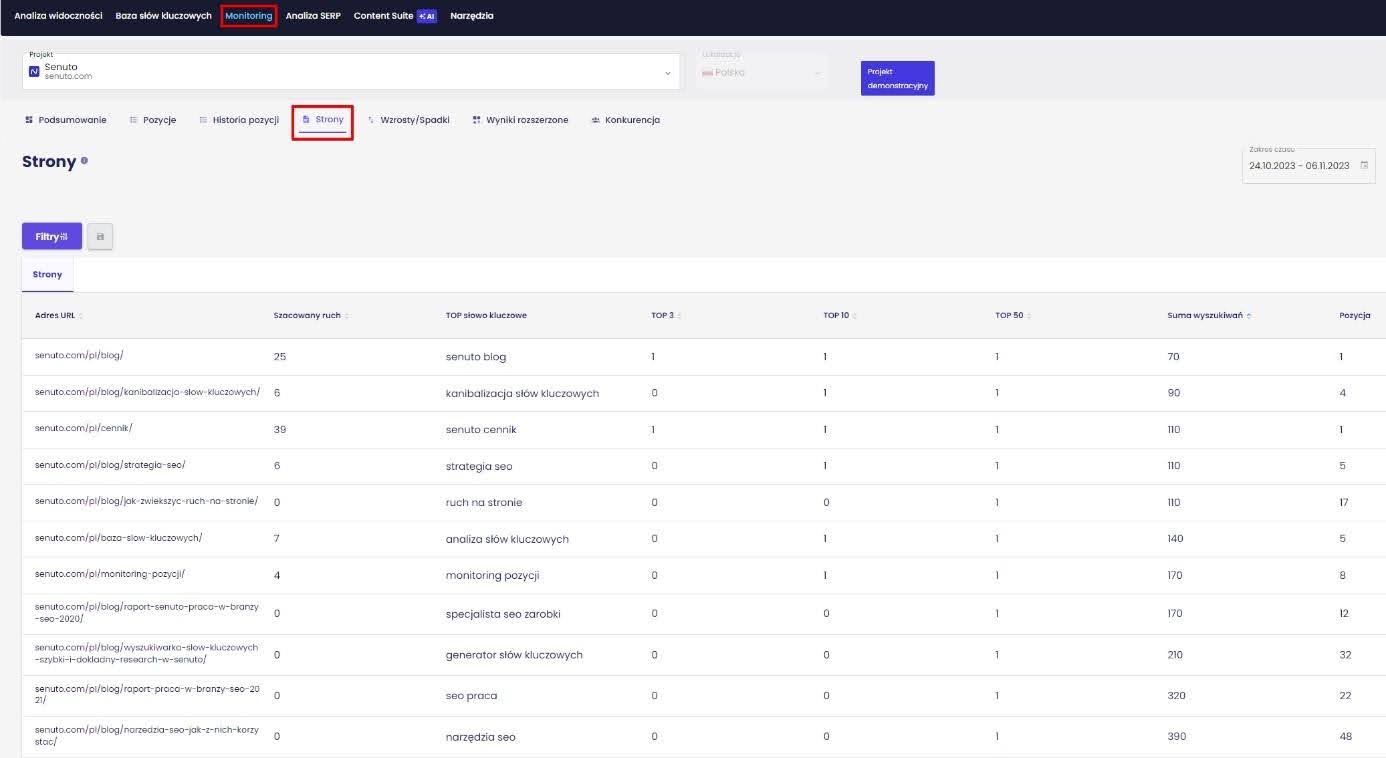Sort by Suma wyszukiwań column arrows

tap(1249, 316)
